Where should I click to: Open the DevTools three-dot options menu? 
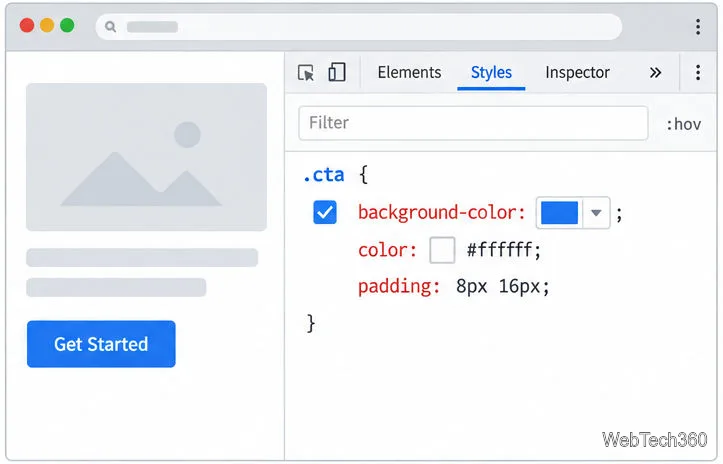[x=698, y=72]
